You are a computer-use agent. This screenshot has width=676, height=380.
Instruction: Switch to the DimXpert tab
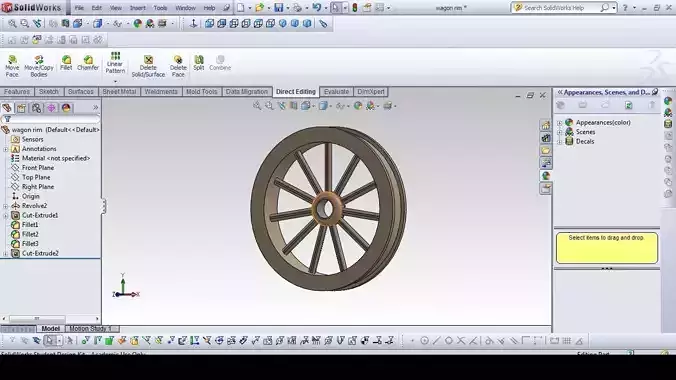click(371, 91)
